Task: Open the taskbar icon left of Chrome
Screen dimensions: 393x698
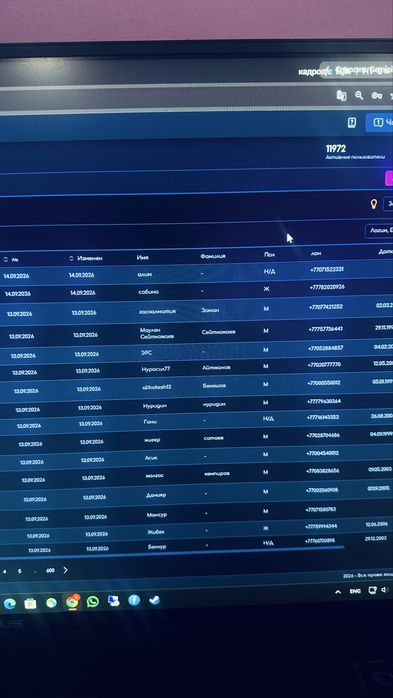Action: click(x=51, y=603)
